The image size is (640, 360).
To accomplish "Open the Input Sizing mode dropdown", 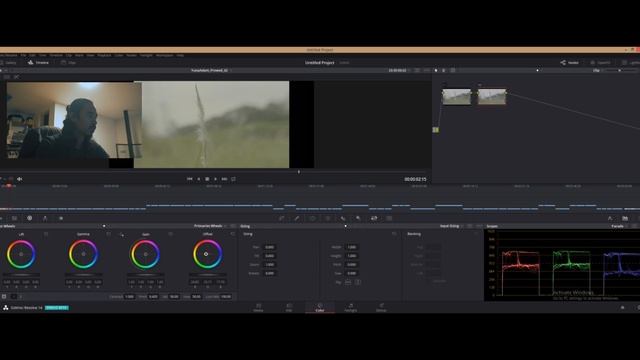I will (451, 226).
